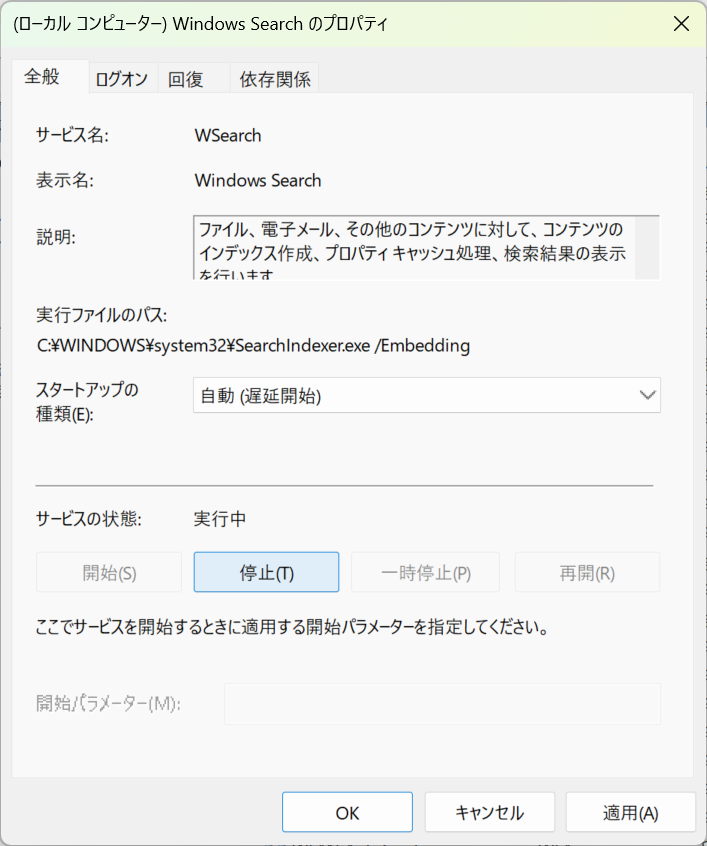Switch to the 全般 tab
Screen dimensions: 707x846
(x=50, y=77)
